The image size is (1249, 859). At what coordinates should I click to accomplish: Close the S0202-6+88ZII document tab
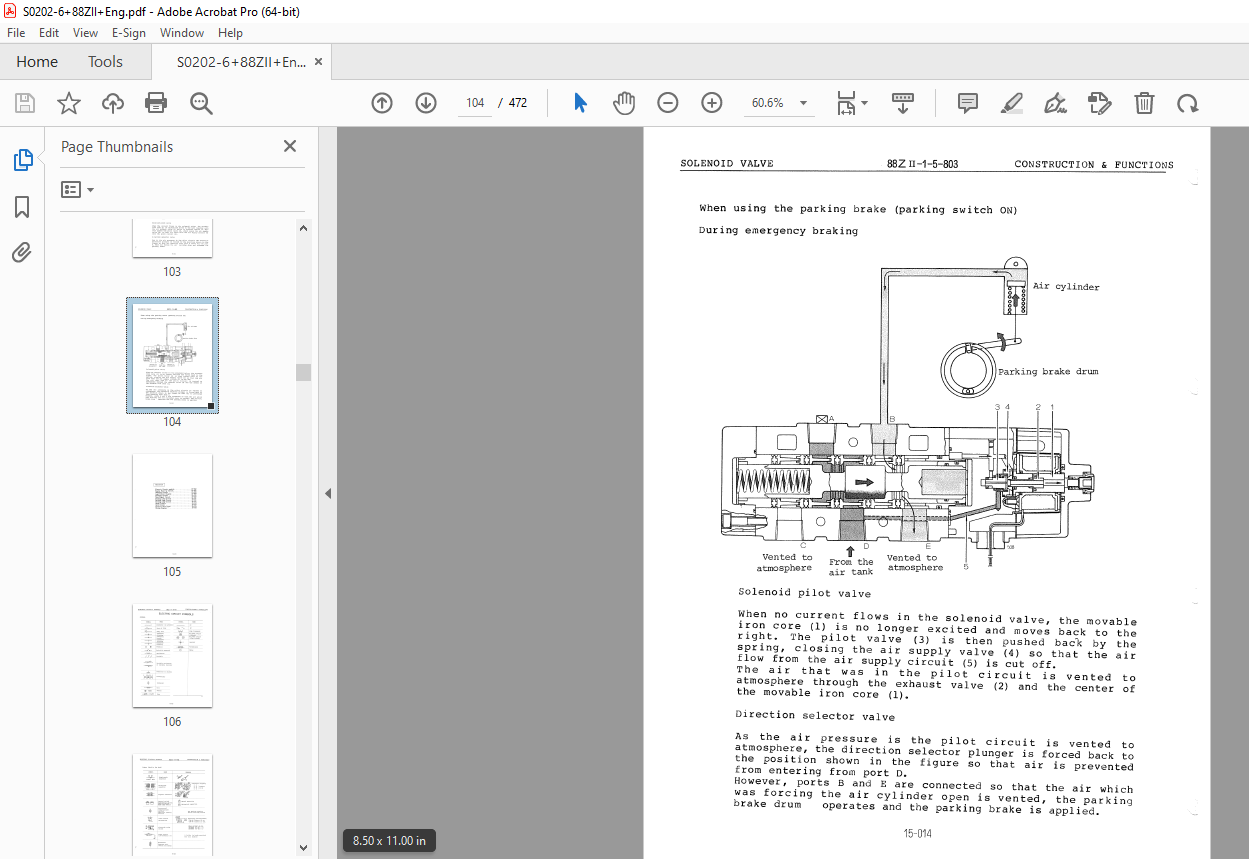[319, 61]
